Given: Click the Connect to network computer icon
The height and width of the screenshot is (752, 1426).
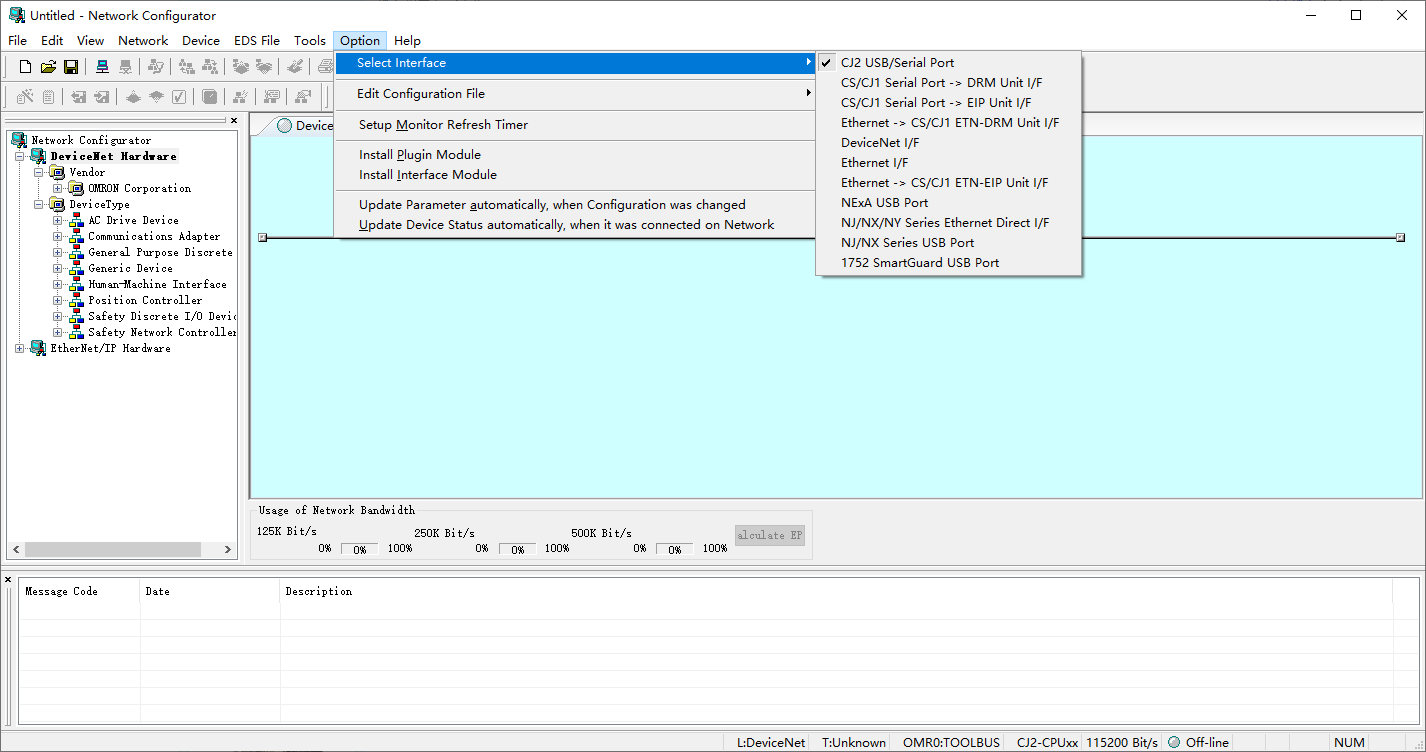Looking at the screenshot, I should pyautogui.click(x=102, y=67).
